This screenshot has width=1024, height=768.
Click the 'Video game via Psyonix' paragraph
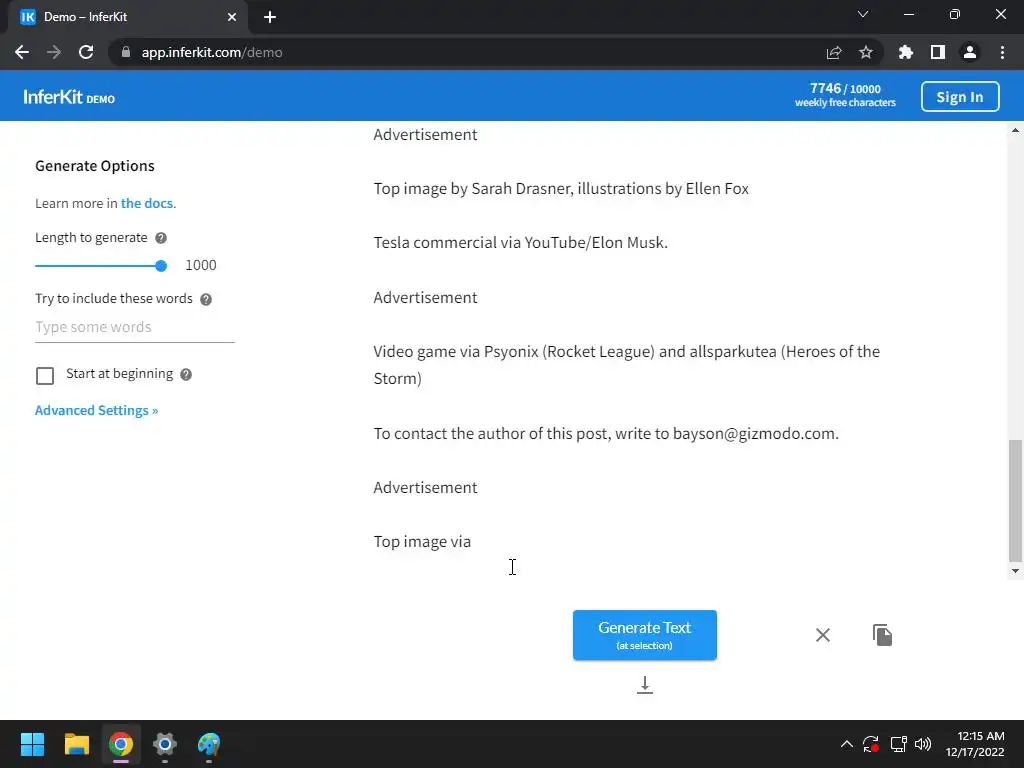pyautogui.click(x=627, y=365)
